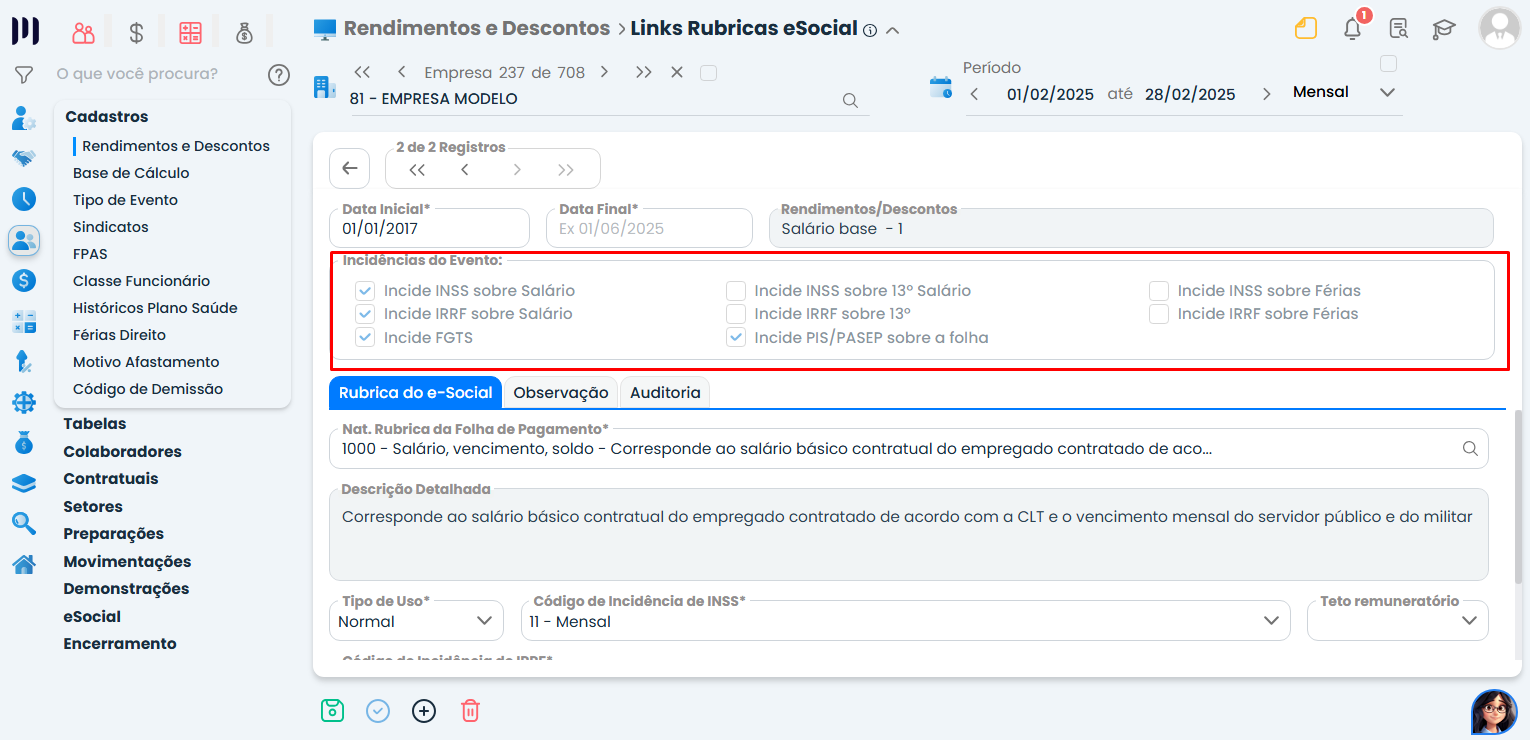Image resolution: width=1530 pixels, height=740 pixels.
Task: Expand the Tabelas menu section
Action: click(95, 424)
